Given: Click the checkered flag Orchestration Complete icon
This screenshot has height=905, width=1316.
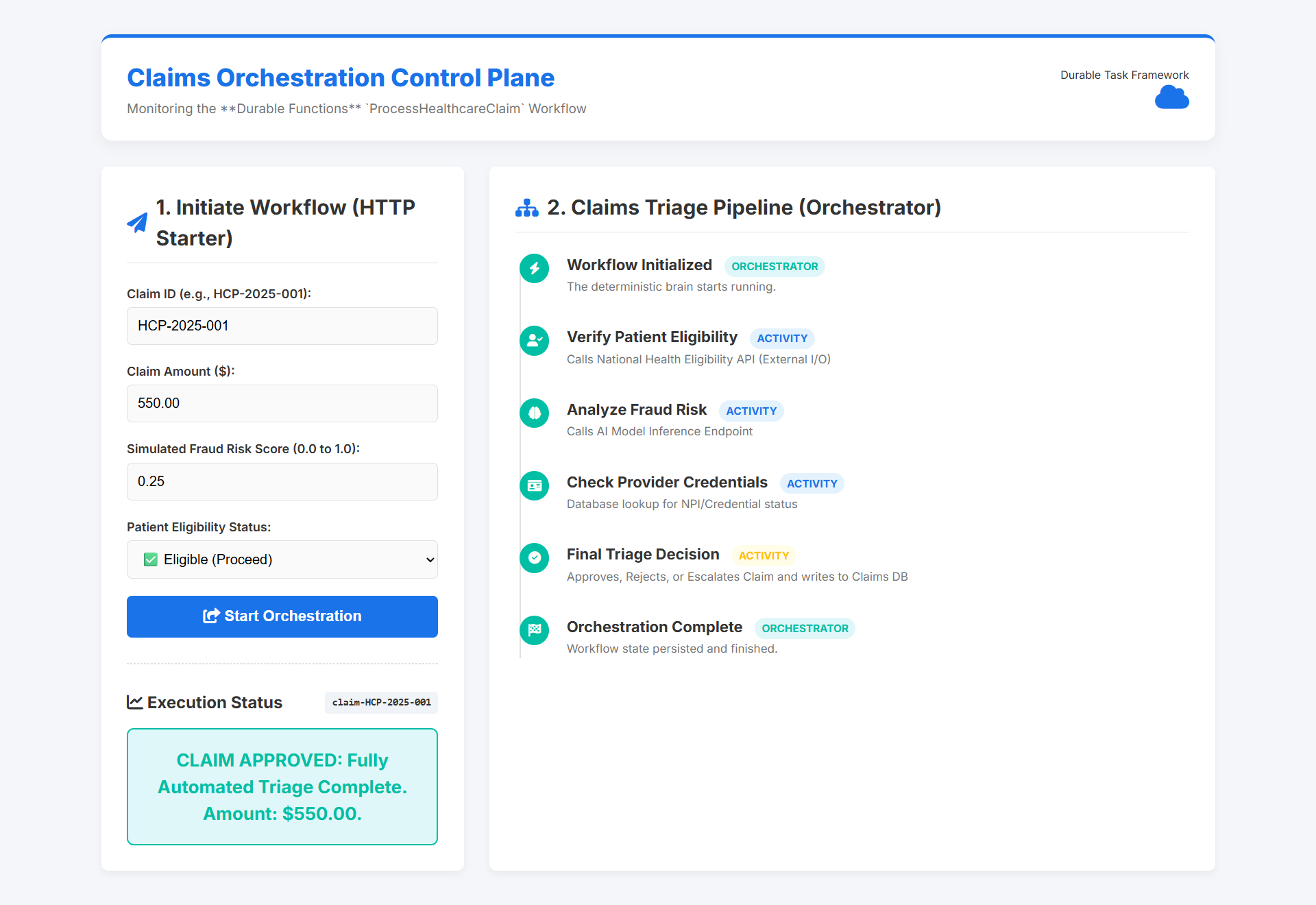Looking at the screenshot, I should [x=534, y=630].
